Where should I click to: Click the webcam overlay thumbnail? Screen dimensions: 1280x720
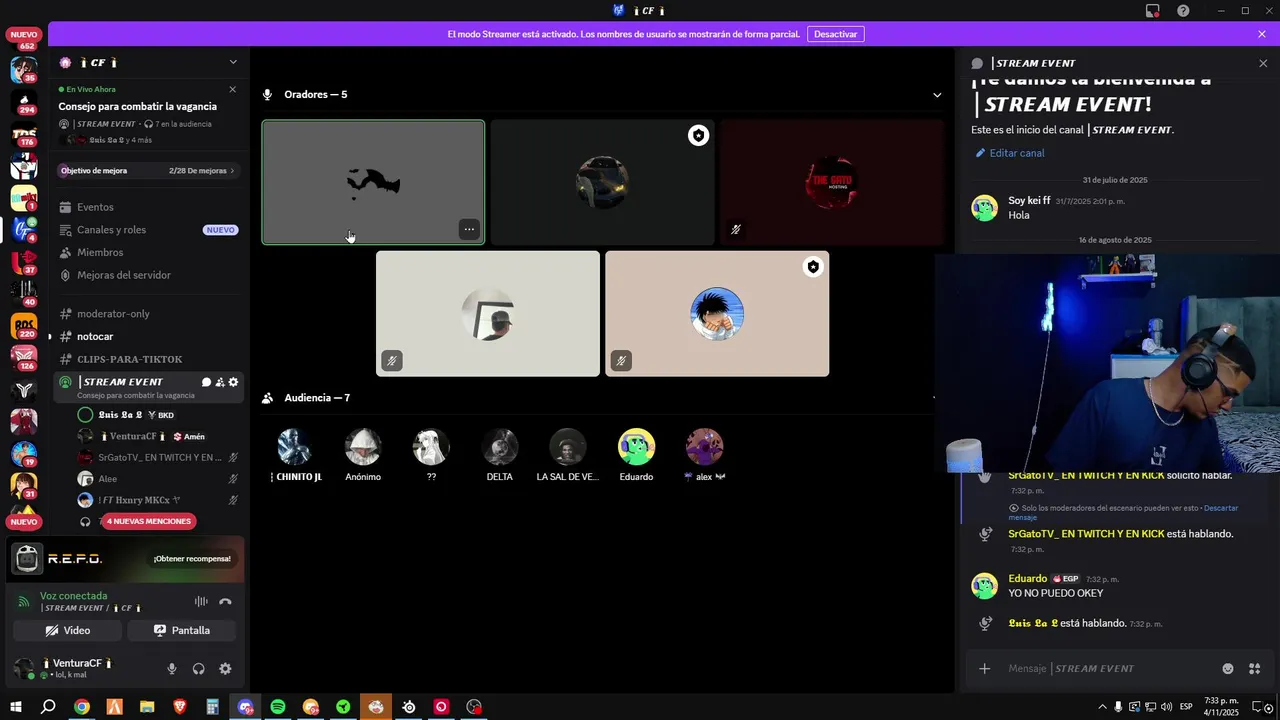(1107, 363)
